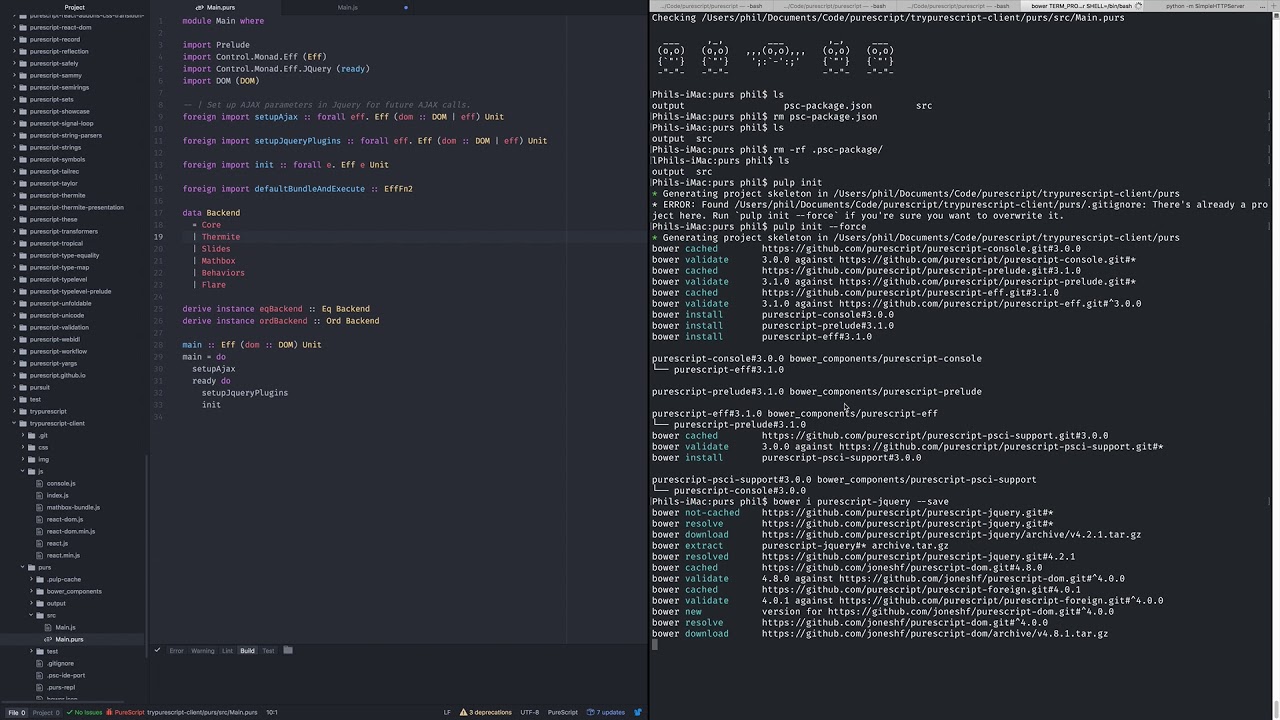Click 'derive instance eqBackend' on line 25

[242, 309]
